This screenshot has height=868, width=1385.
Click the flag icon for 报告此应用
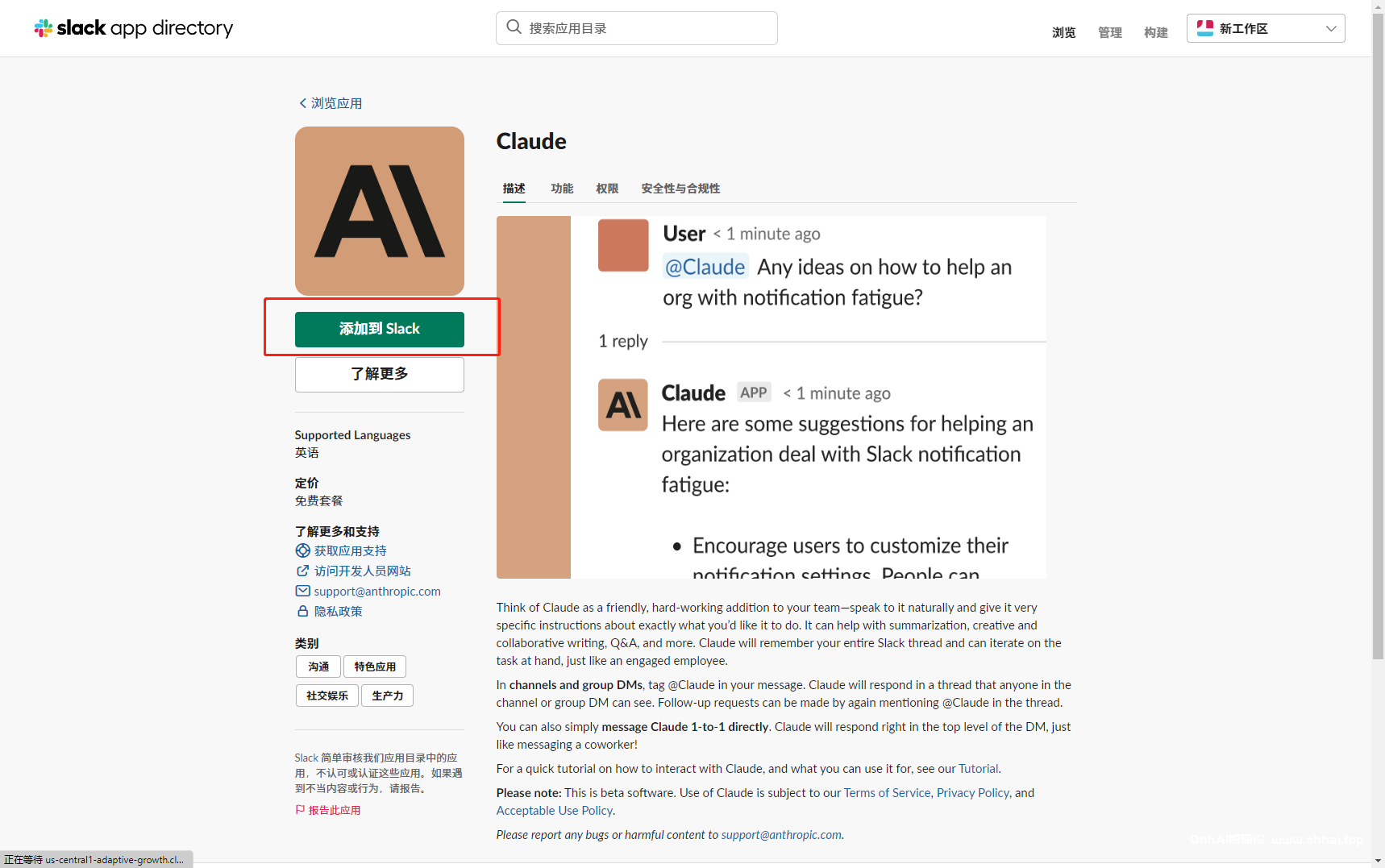click(300, 810)
